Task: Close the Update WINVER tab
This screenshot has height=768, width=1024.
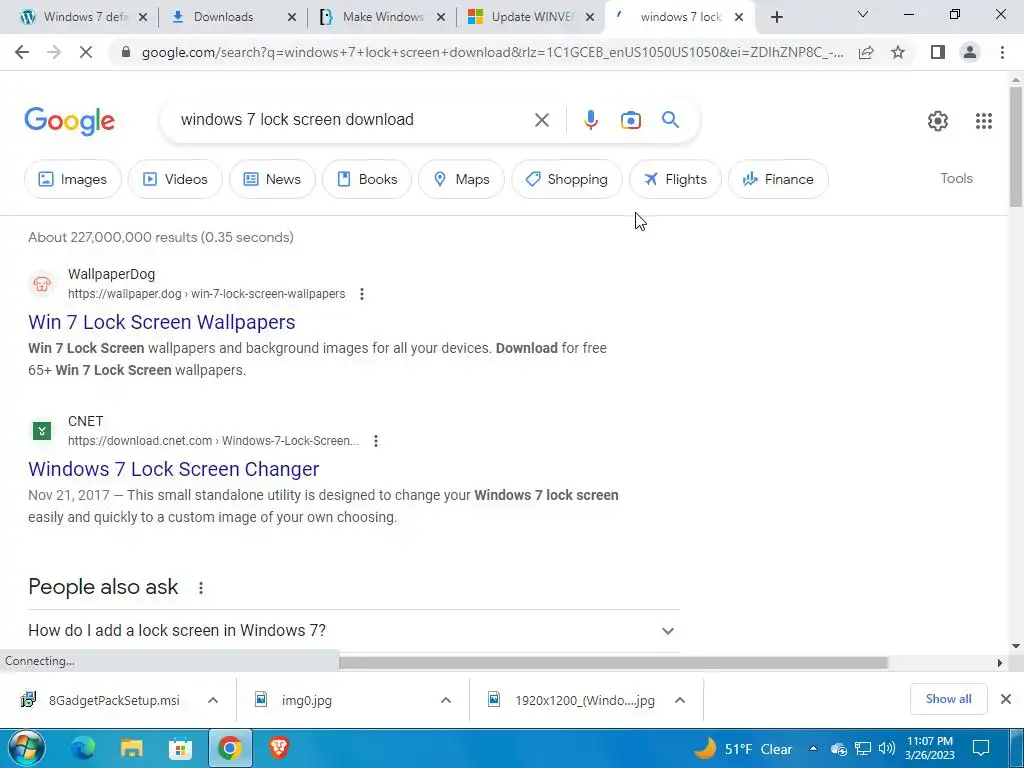Action: coord(590,18)
